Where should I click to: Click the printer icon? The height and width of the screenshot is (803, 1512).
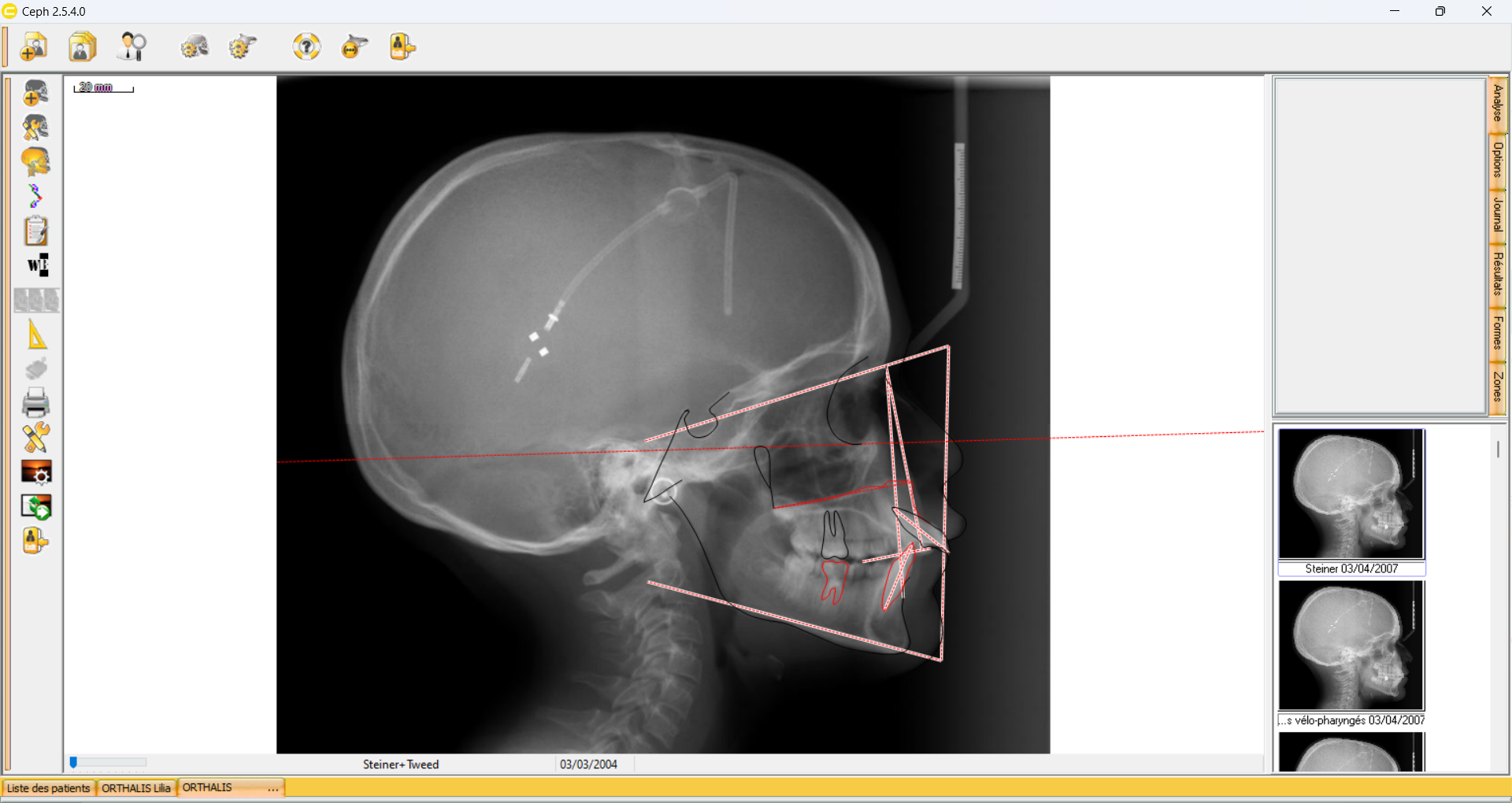pyautogui.click(x=36, y=403)
